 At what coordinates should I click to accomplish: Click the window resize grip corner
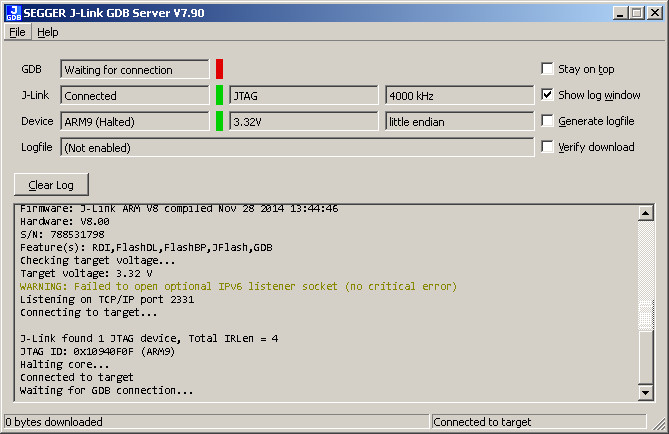pyautogui.click(x=659, y=423)
